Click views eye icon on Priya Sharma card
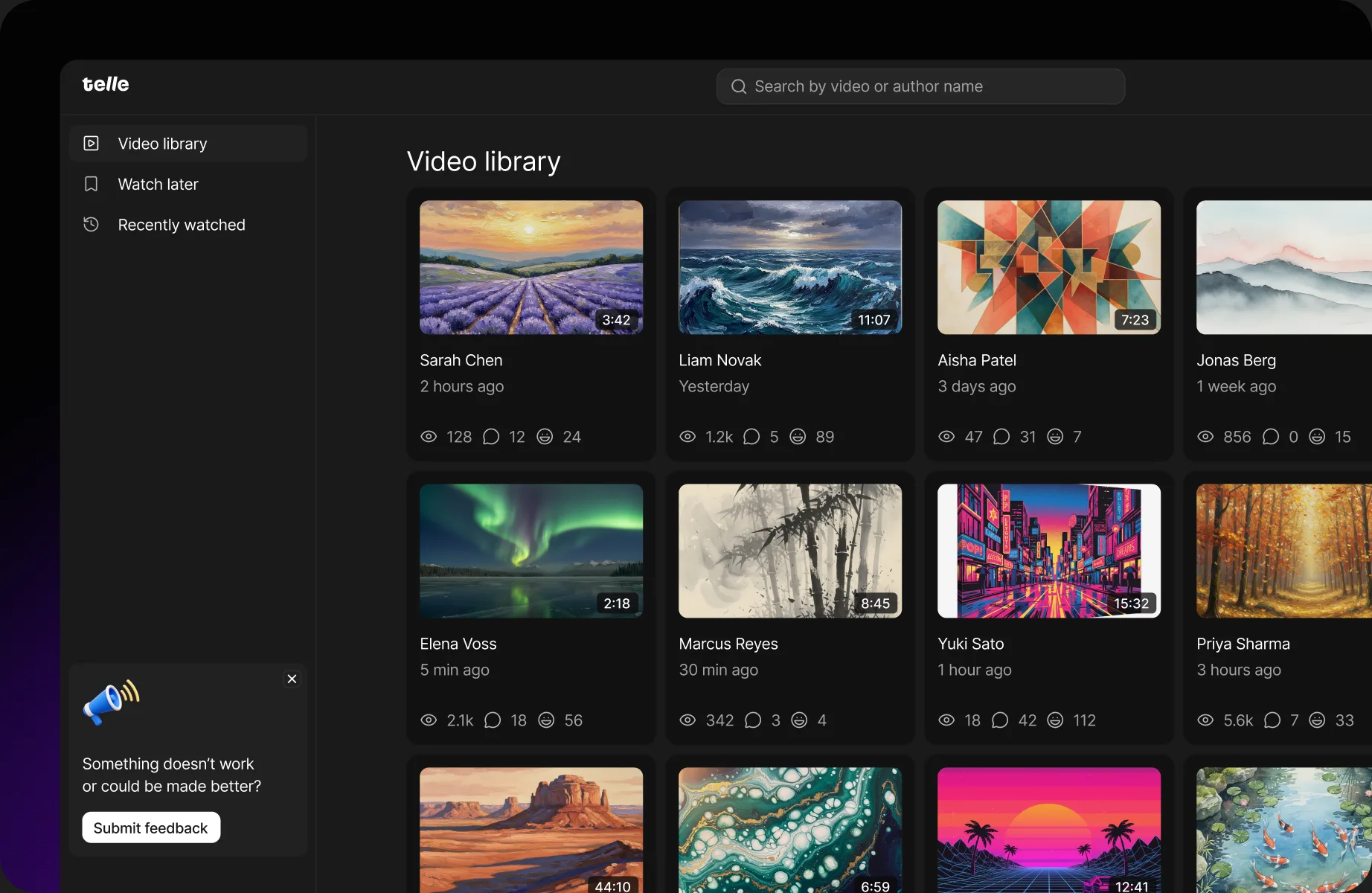Viewport: 1372px width, 893px height. (x=1205, y=720)
